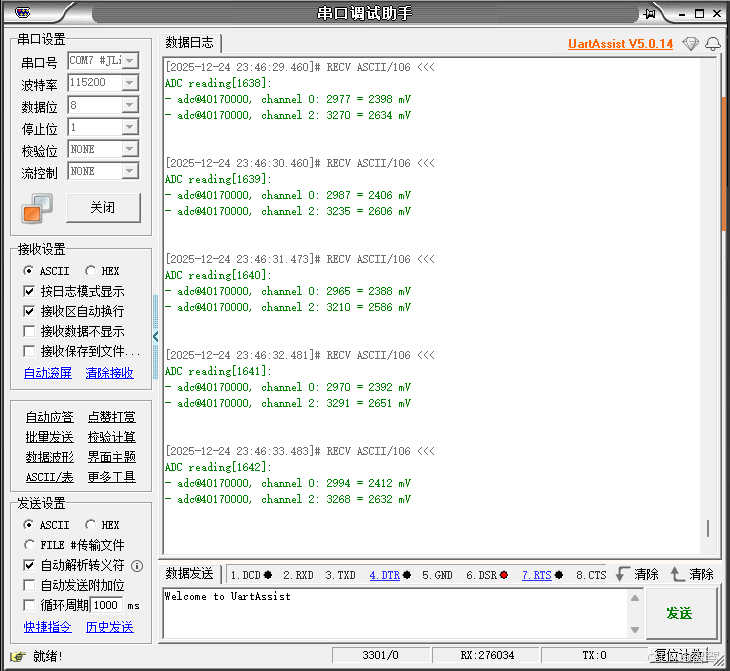This screenshot has height=671, width=730.
Task: Click the diamond VIP icon
Action: (690, 44)
